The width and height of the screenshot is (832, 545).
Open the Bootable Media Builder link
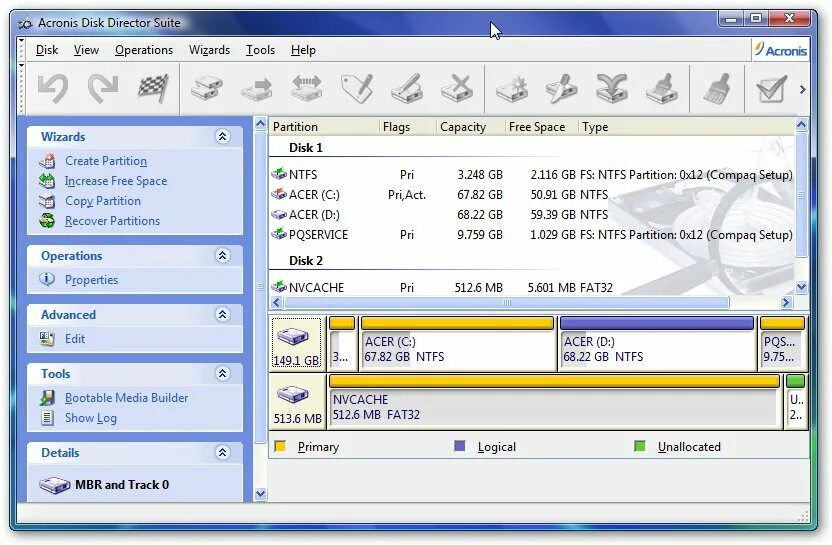(x=126, y=398)
